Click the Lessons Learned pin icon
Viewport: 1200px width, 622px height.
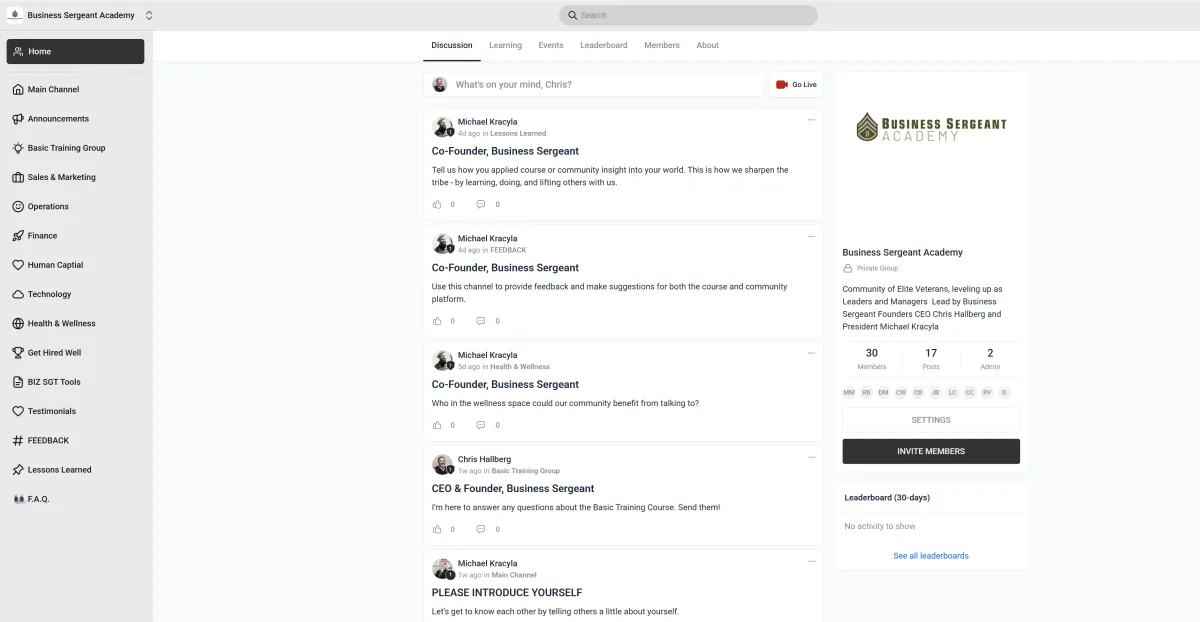[18, 470]
